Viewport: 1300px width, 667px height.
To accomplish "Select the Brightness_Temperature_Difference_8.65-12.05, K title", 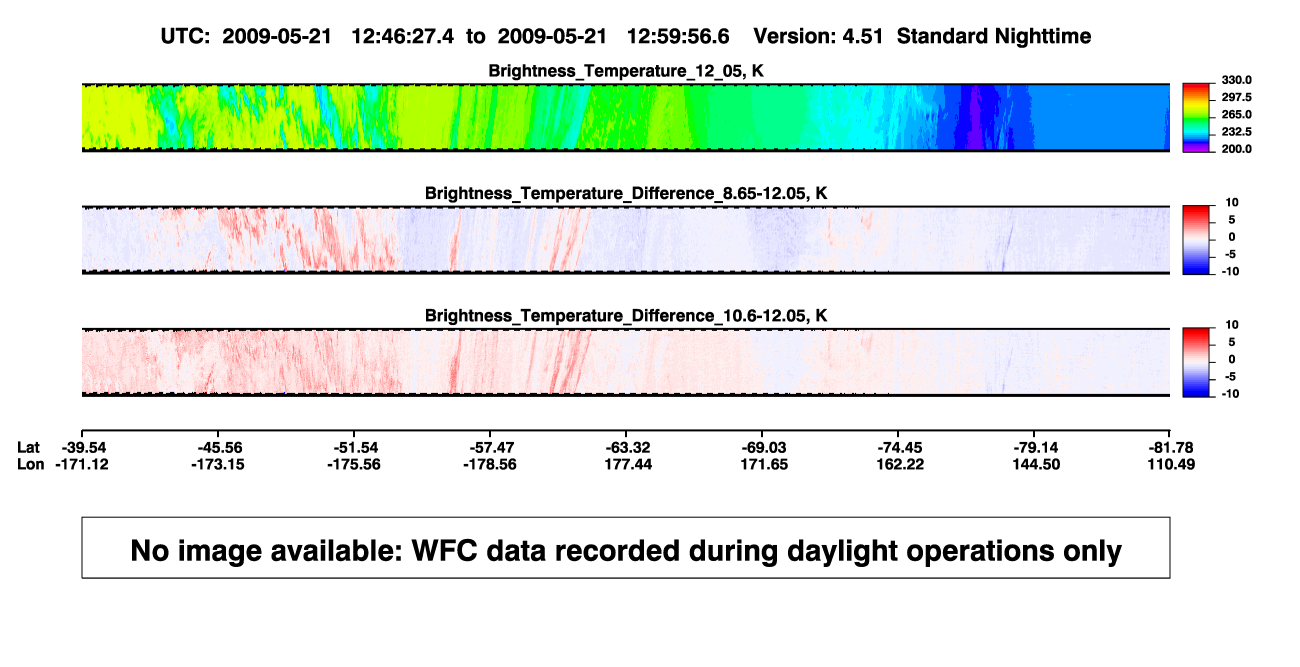I will [x=626, y=193].
